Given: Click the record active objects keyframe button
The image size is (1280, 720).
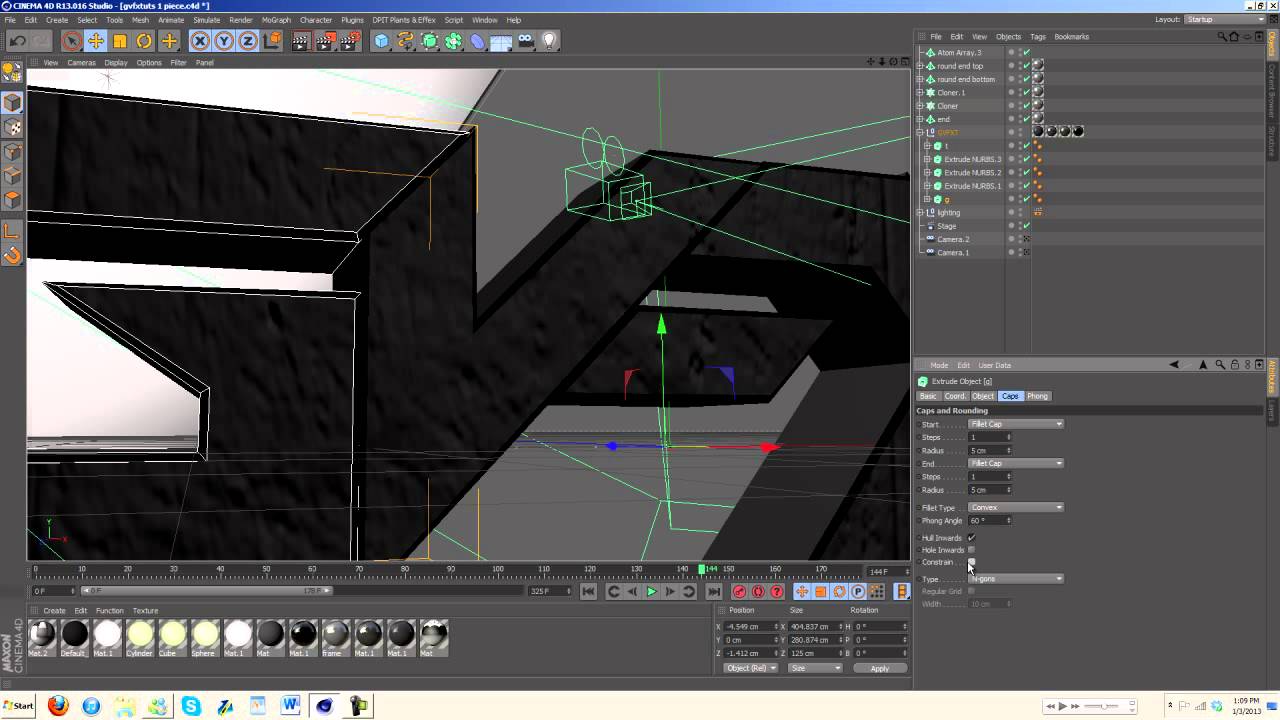Looking at the screenshot, I should click(739, 592).
